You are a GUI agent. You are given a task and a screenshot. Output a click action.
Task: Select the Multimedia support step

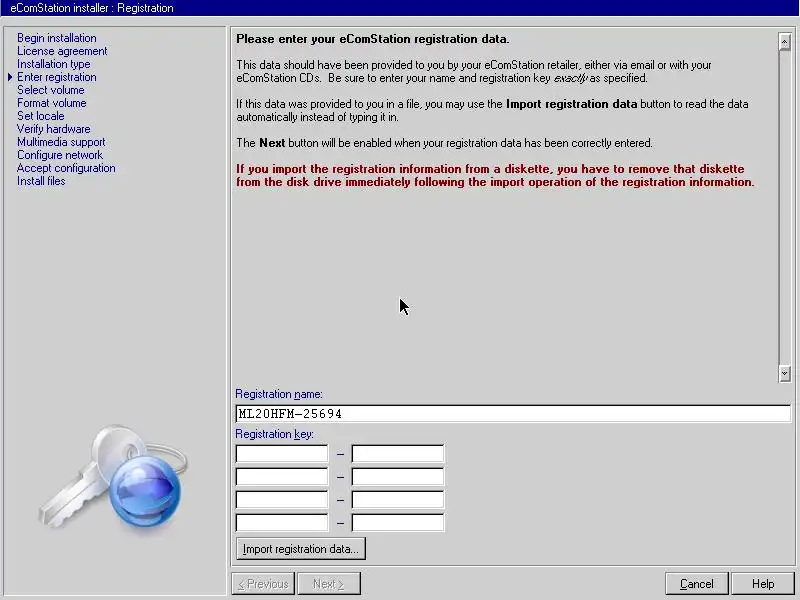click(61, 142)
